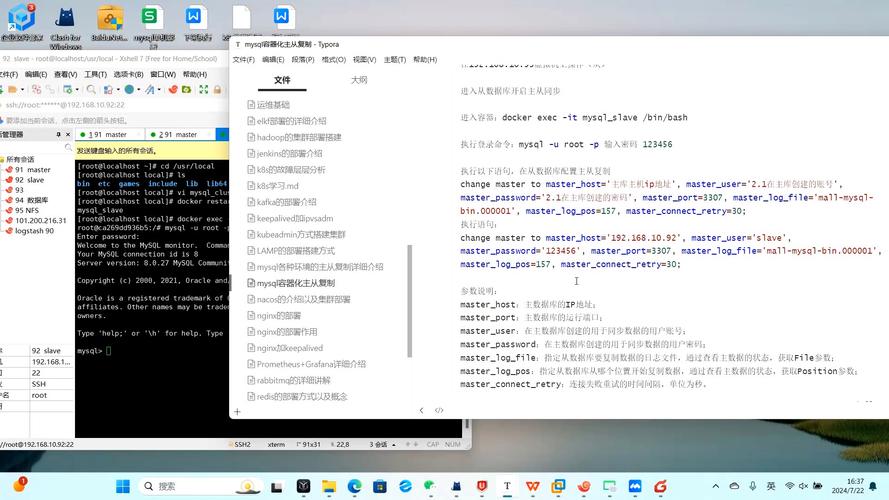
Task: Open Typora 格式(O) menu
Action: (x=333, y=60)
